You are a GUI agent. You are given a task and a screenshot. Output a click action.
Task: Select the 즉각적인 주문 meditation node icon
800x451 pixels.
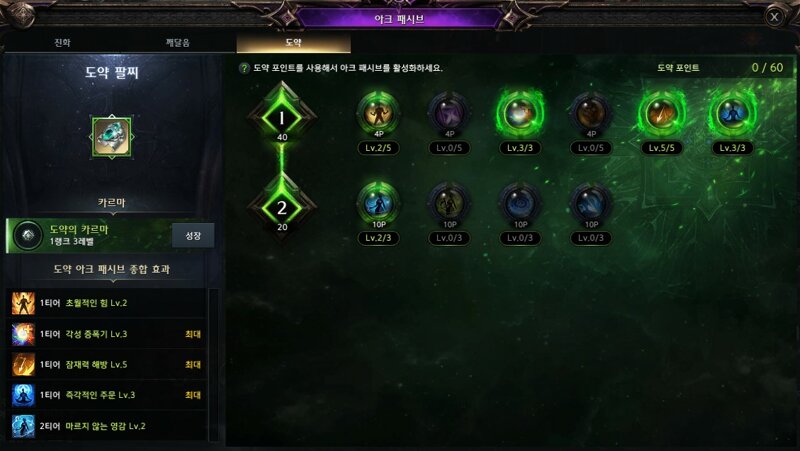tap(732, 113)
